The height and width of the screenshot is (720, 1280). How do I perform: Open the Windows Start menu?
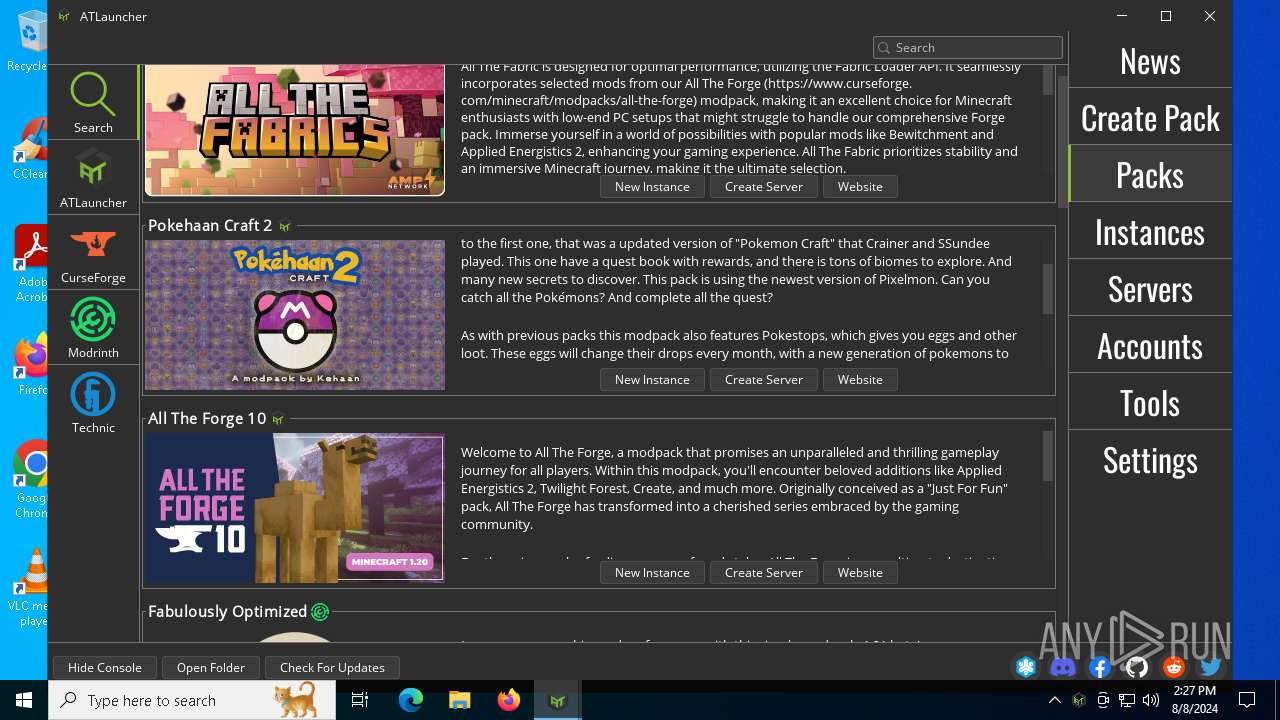pyautogui.click(x=24, y=700)
